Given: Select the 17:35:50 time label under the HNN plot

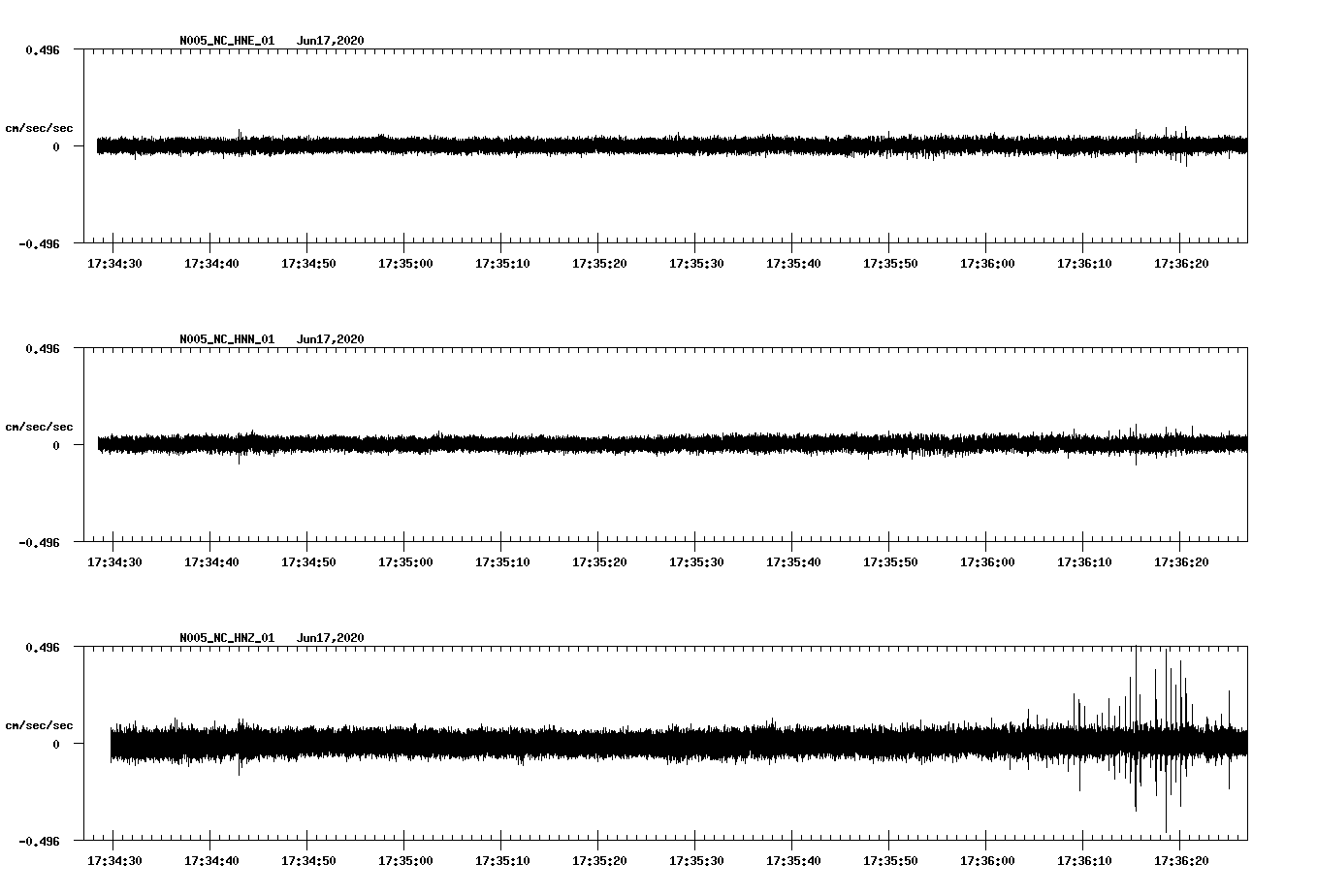Looking at the screenshot, I should point(890,561).
